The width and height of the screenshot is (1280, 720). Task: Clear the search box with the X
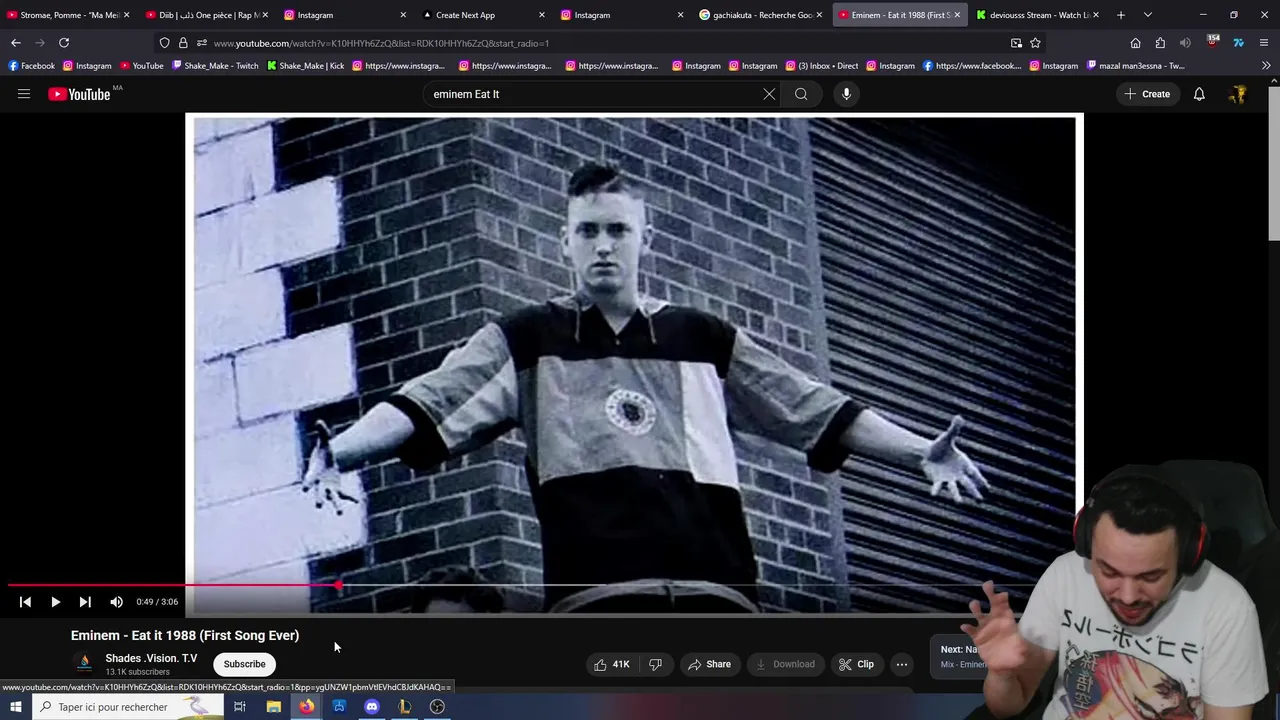click(769, 94)
